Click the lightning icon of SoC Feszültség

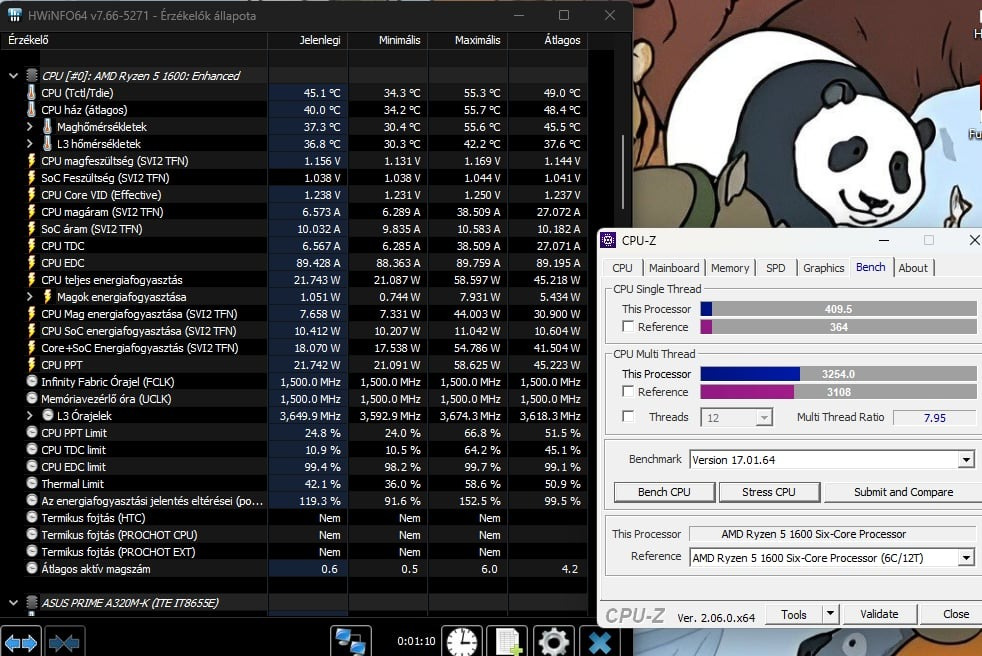[31, 177]
